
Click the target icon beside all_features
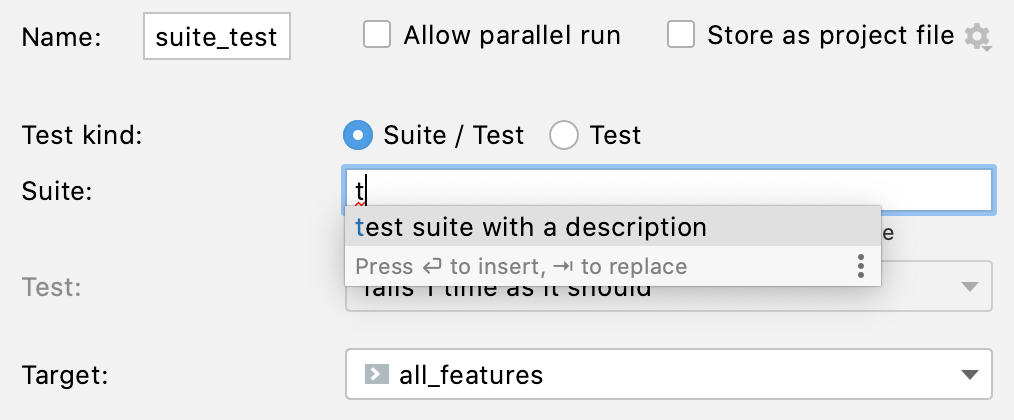pyautogui.click(x=376, y=375)
